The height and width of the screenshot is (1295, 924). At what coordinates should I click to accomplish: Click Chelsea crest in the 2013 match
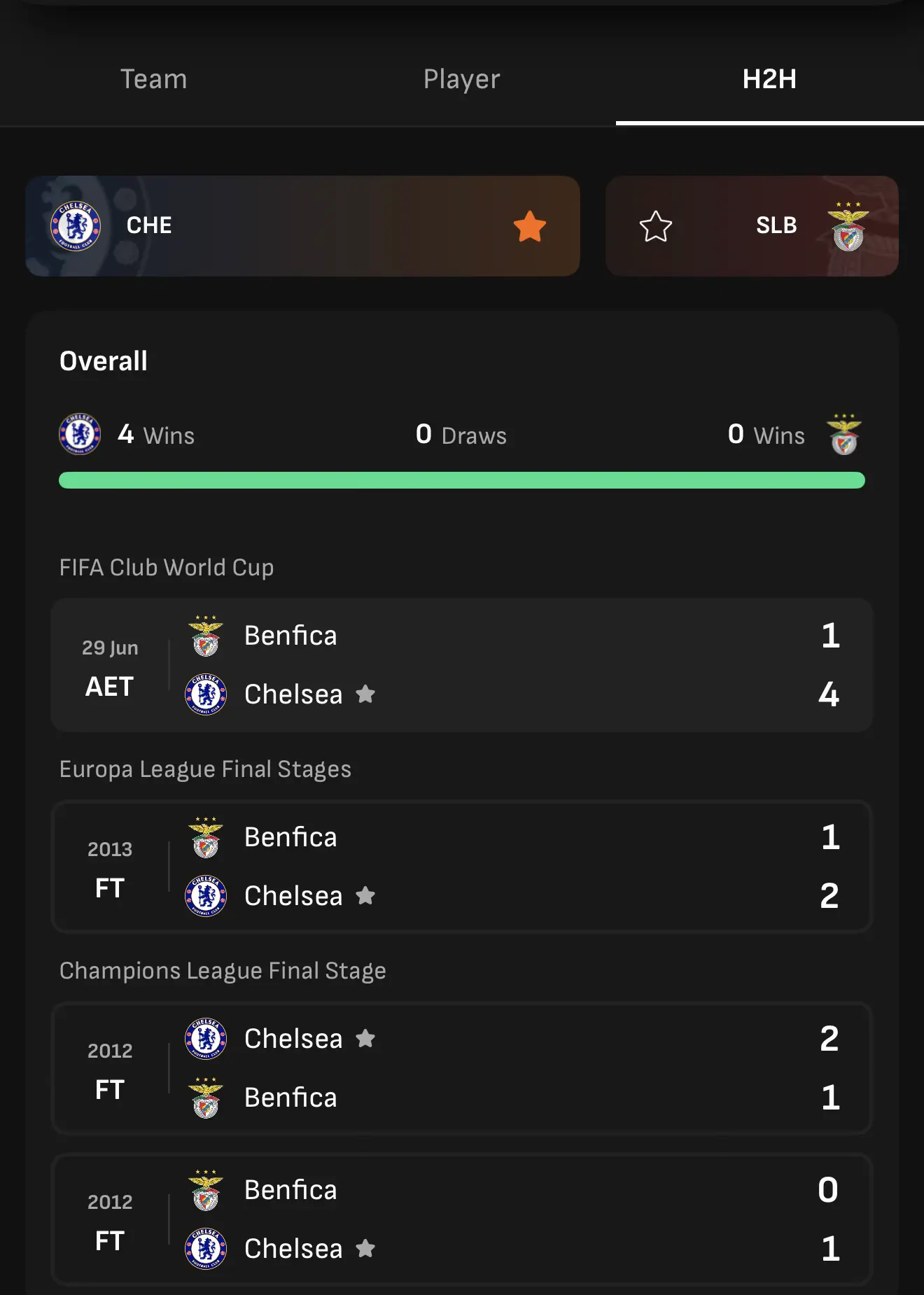[x=206, y=896]
